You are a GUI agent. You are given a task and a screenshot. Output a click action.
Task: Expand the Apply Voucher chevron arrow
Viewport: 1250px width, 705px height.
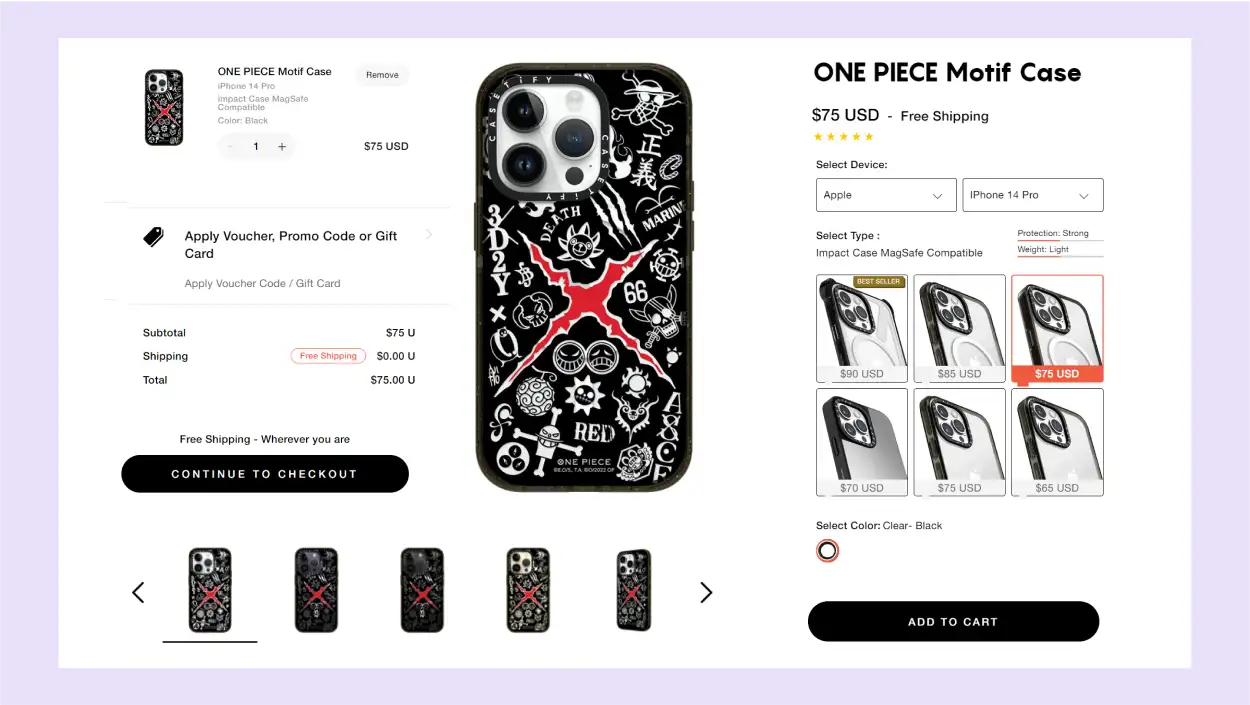point(429,235)
